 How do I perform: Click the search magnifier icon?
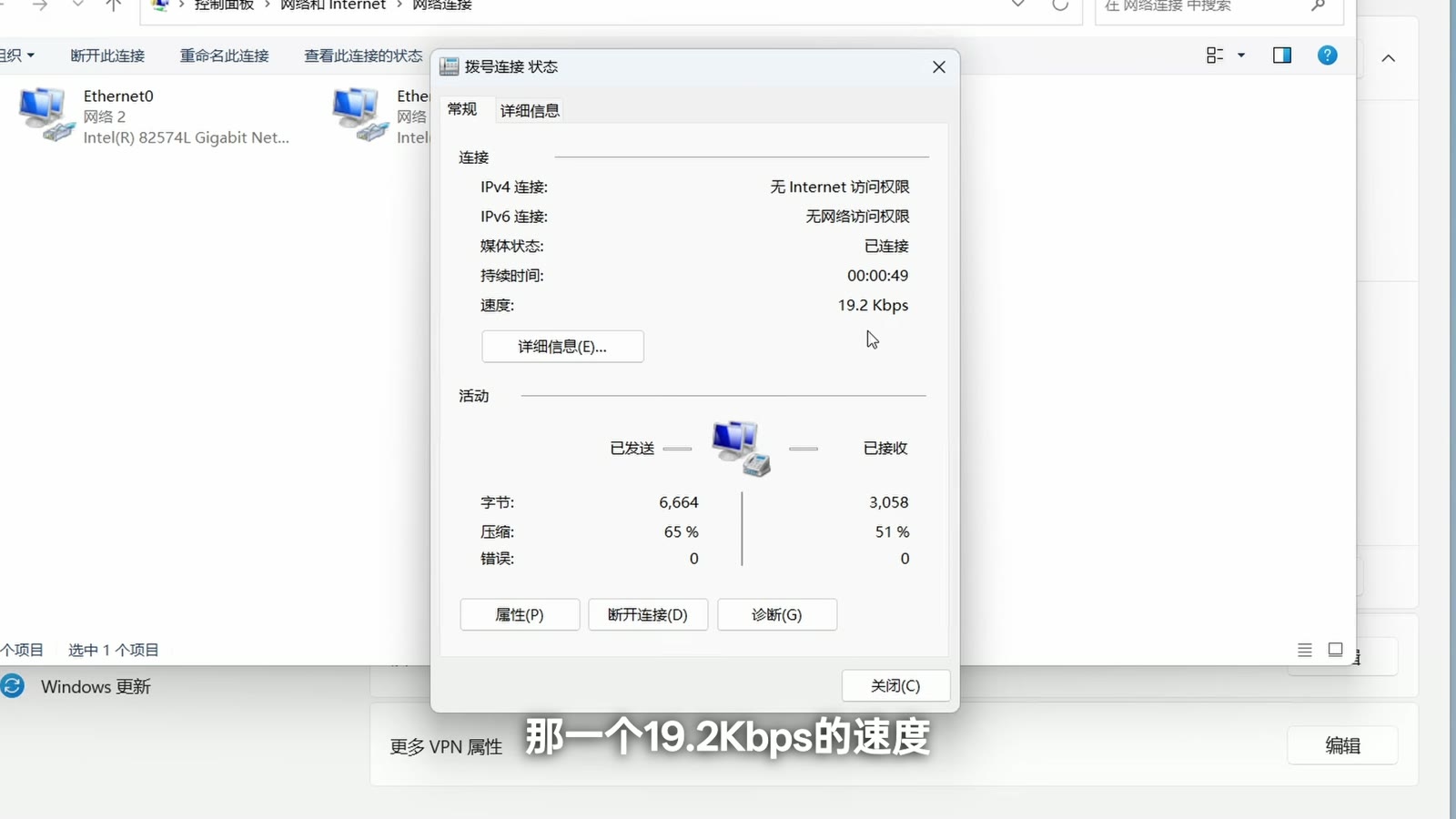pos(1318,5)
